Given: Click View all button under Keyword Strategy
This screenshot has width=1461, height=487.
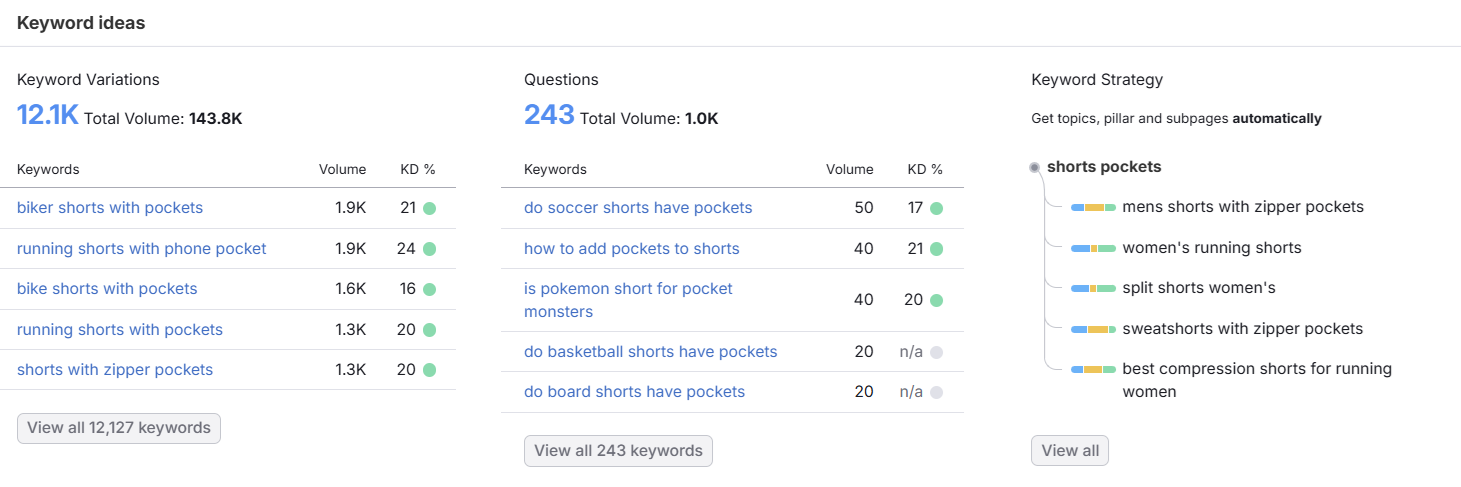Looking at the screenshot, I should click(x=1070, y=451).
